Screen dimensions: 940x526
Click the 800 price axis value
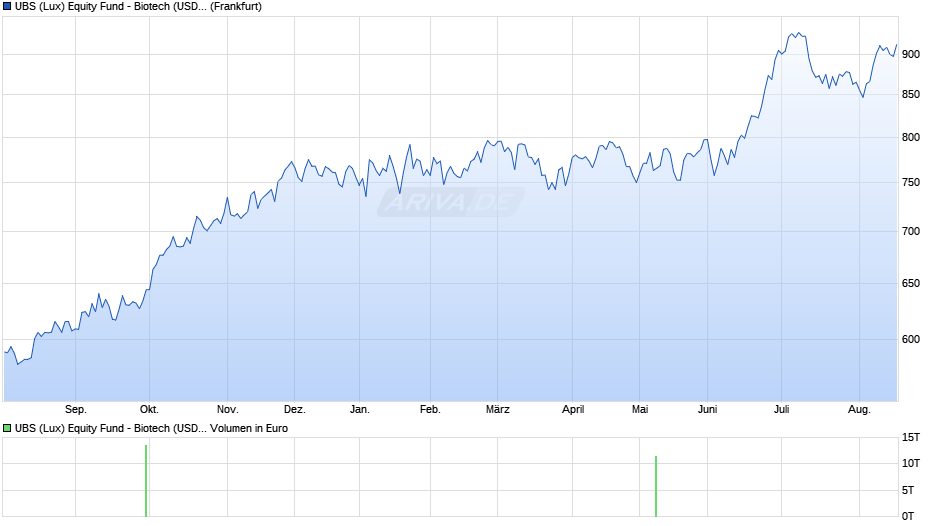[x=911, y=137]
